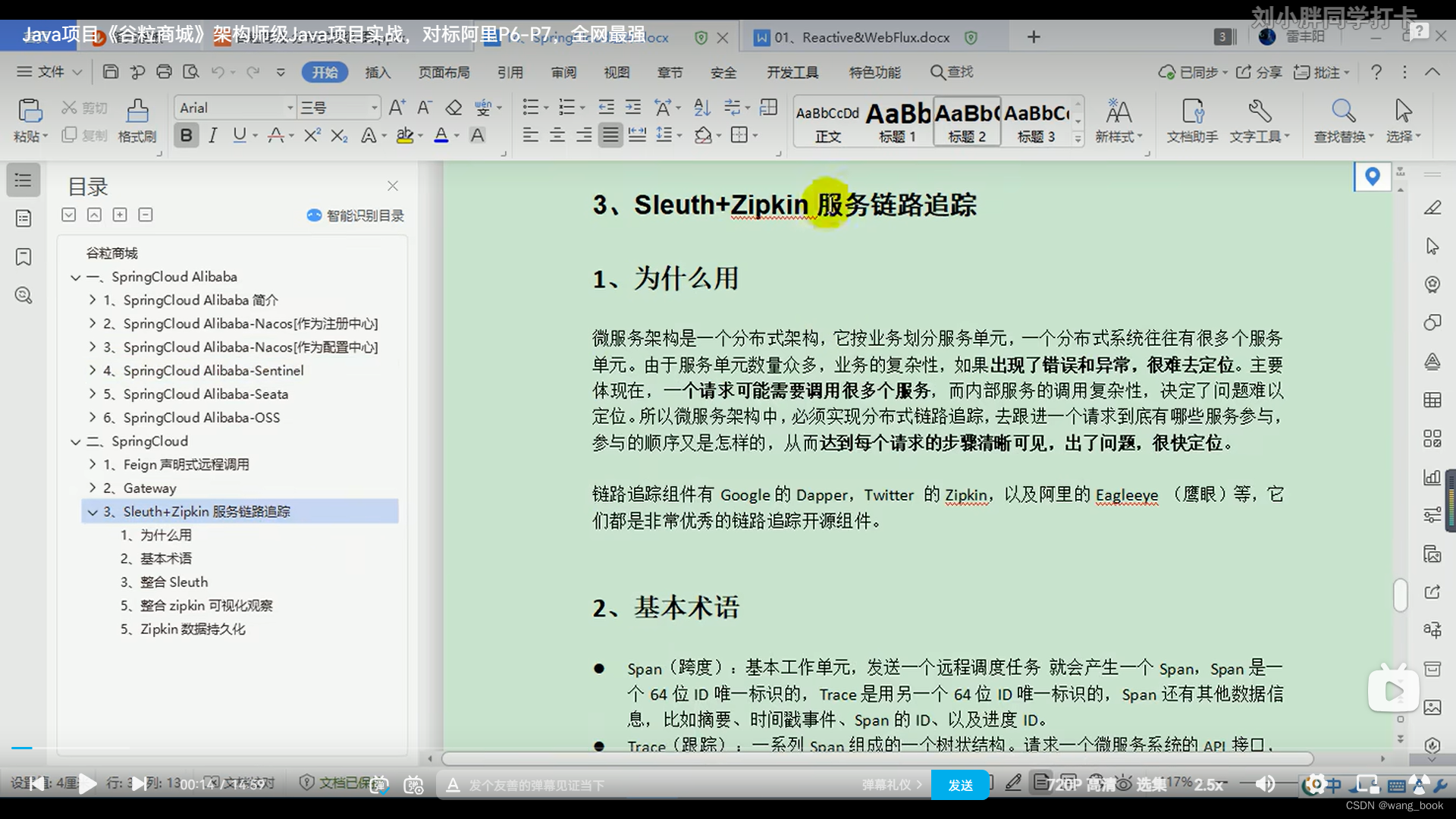Click the Decrease Indent icon
The image size is (1456, 819).
[x=606, y=107]
